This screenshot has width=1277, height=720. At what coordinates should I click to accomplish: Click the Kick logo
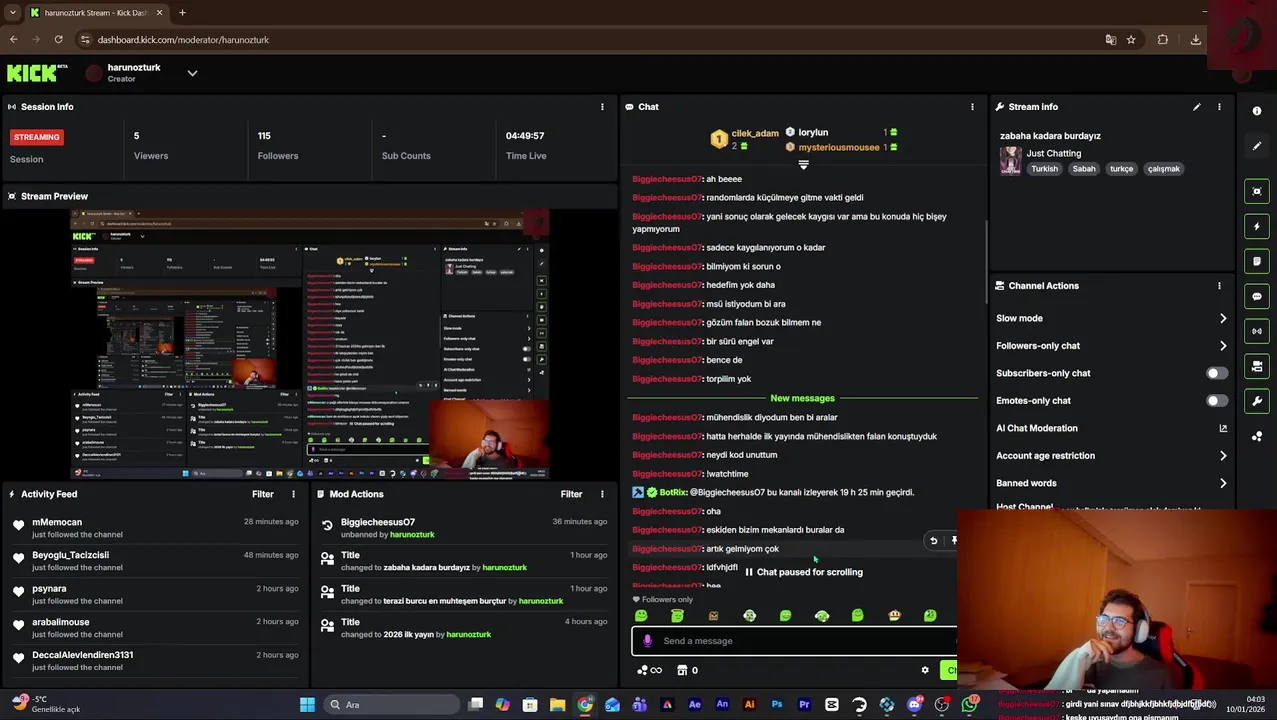[37, 73]
